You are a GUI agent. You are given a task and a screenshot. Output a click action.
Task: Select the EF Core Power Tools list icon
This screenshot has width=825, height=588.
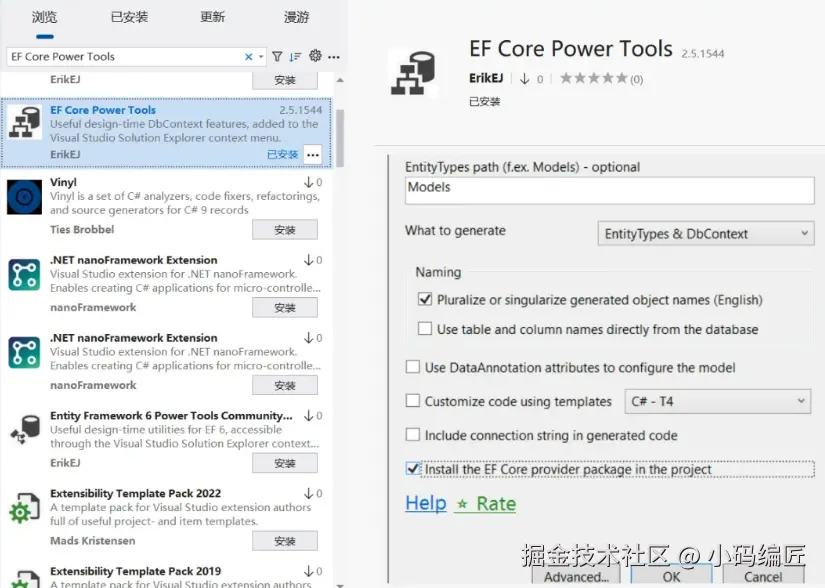click(24, 123)
